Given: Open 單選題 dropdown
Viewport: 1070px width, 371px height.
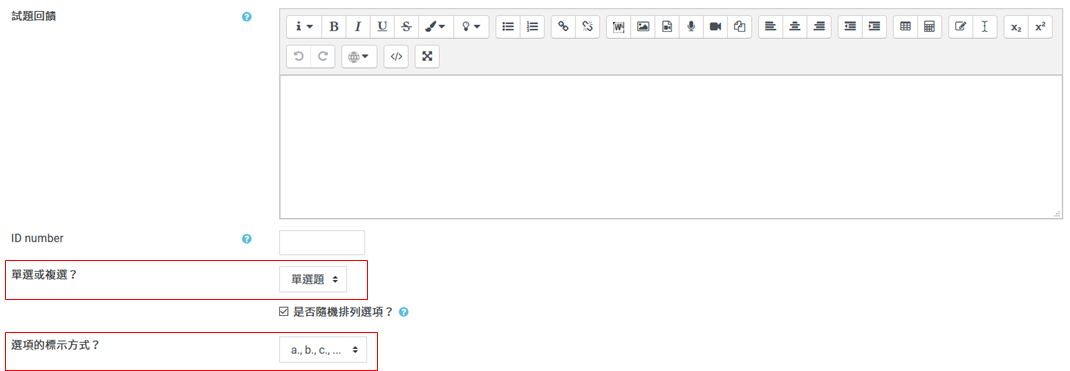Looking at the screenshot, I should point(313,279).
